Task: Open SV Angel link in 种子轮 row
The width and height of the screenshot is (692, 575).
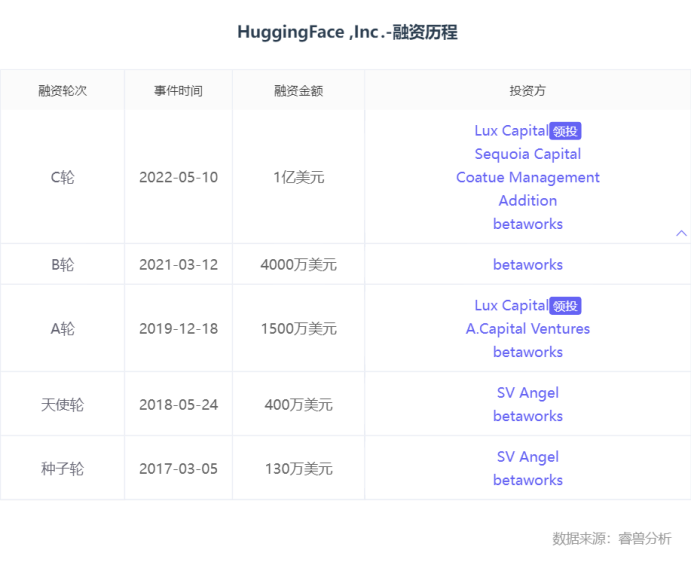Action: tap(528, 457)
